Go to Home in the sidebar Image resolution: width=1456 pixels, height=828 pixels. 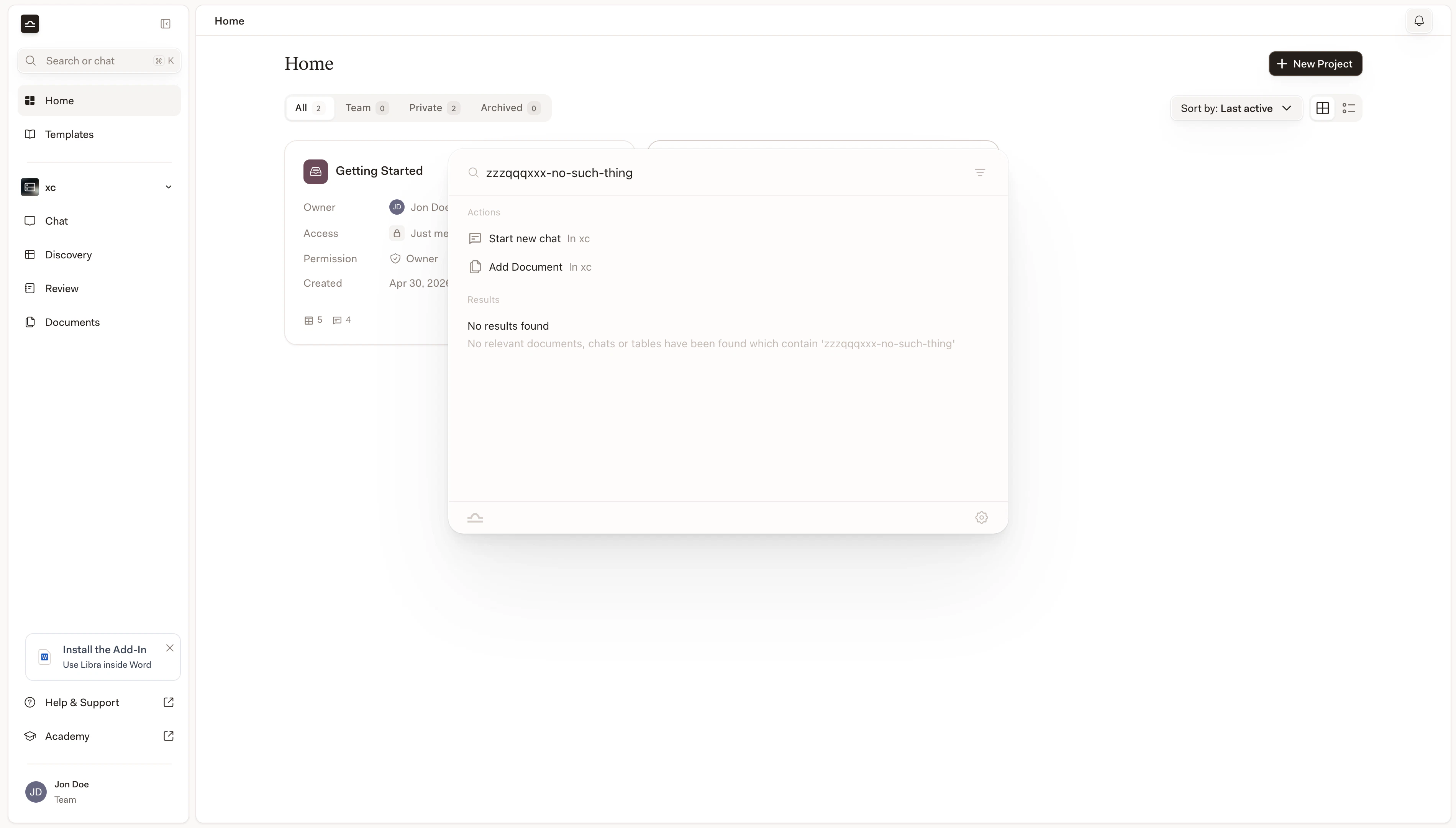(x=99, y=101)
